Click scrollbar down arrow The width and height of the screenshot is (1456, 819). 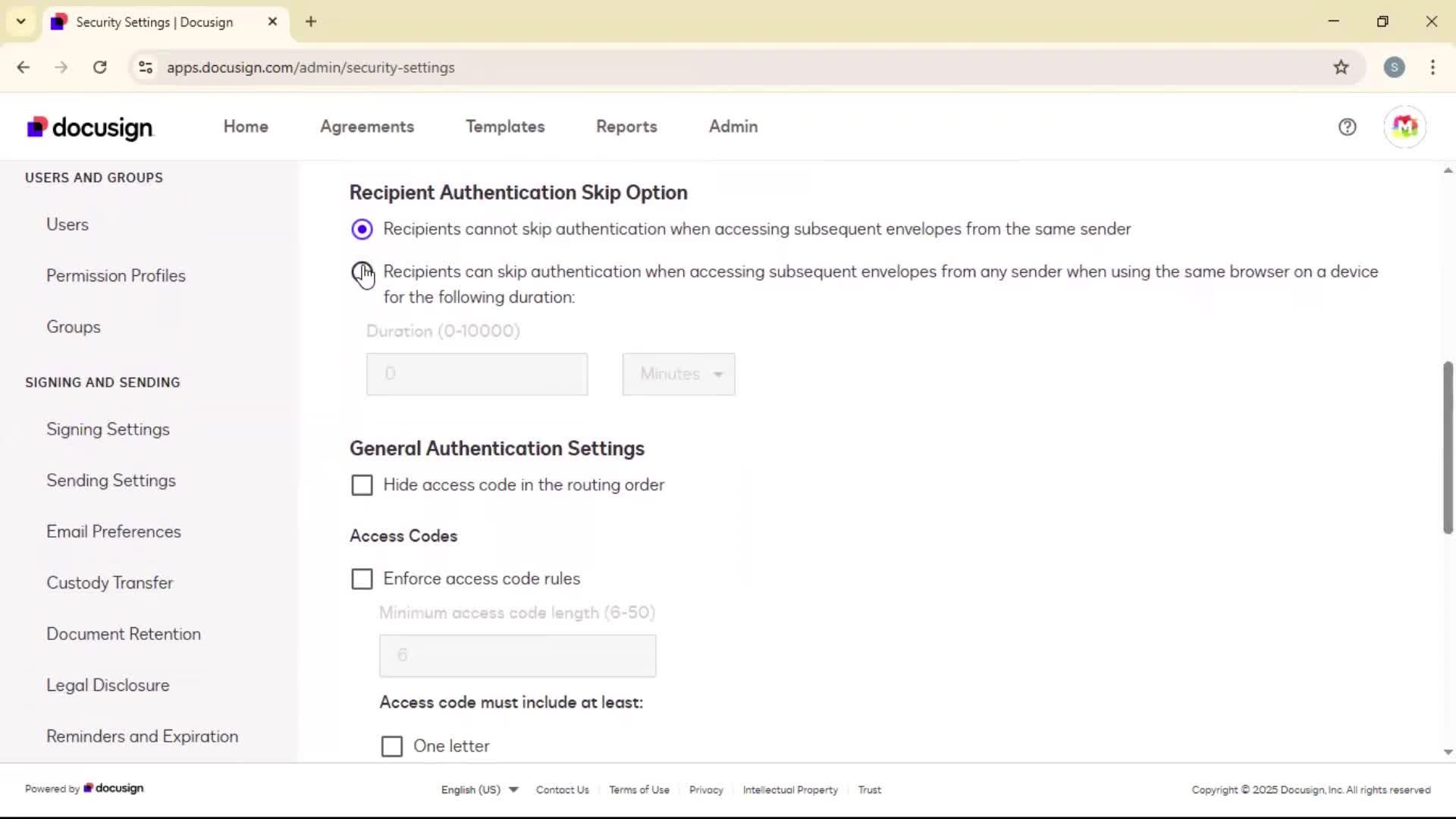[x=1448, y=752]
